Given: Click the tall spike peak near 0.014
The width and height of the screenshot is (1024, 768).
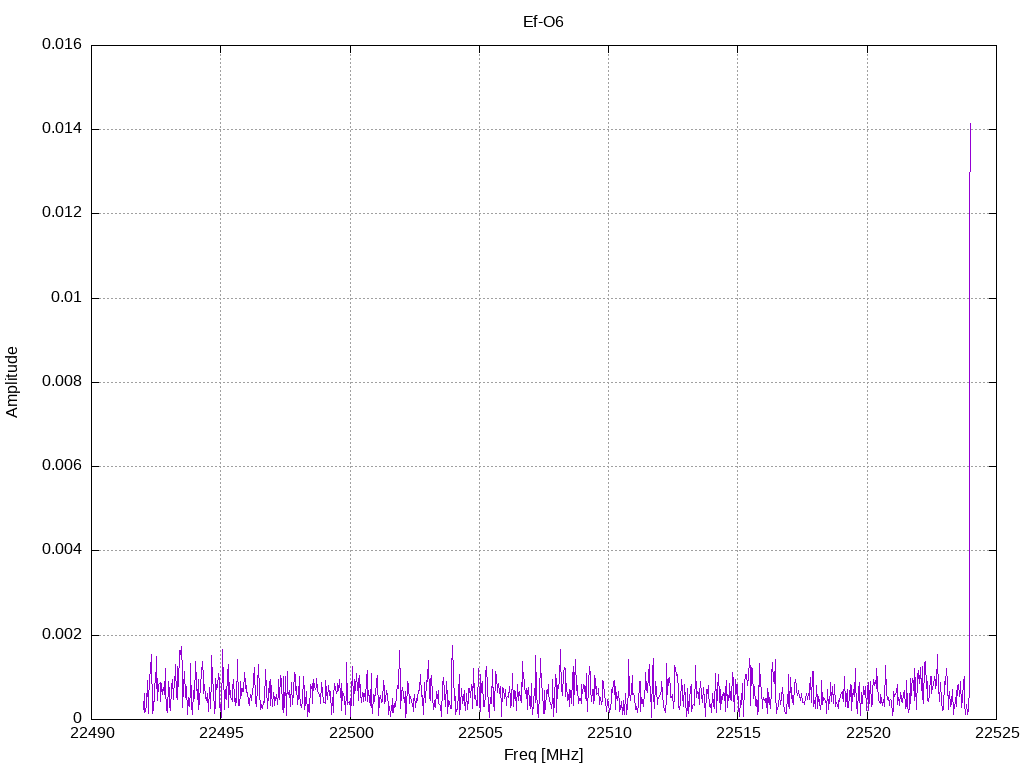Looking at the screenshot, I should [x=970, y=125].
